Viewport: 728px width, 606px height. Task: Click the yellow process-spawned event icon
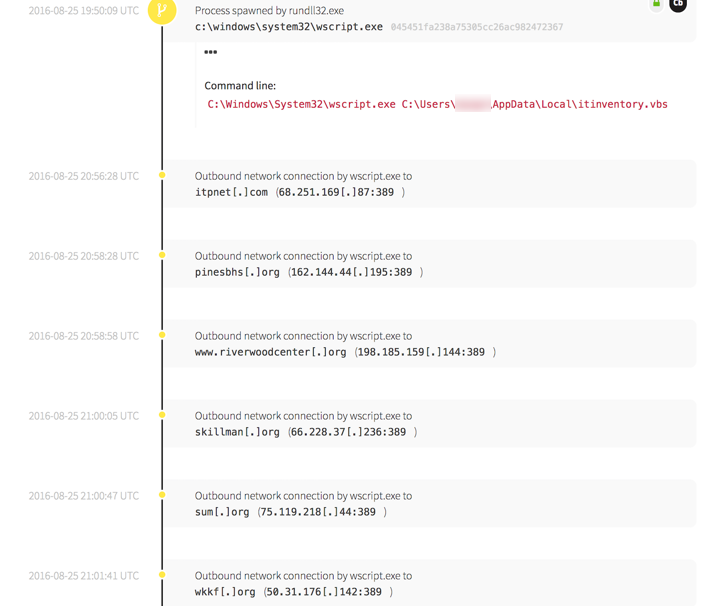pos(162,10)
